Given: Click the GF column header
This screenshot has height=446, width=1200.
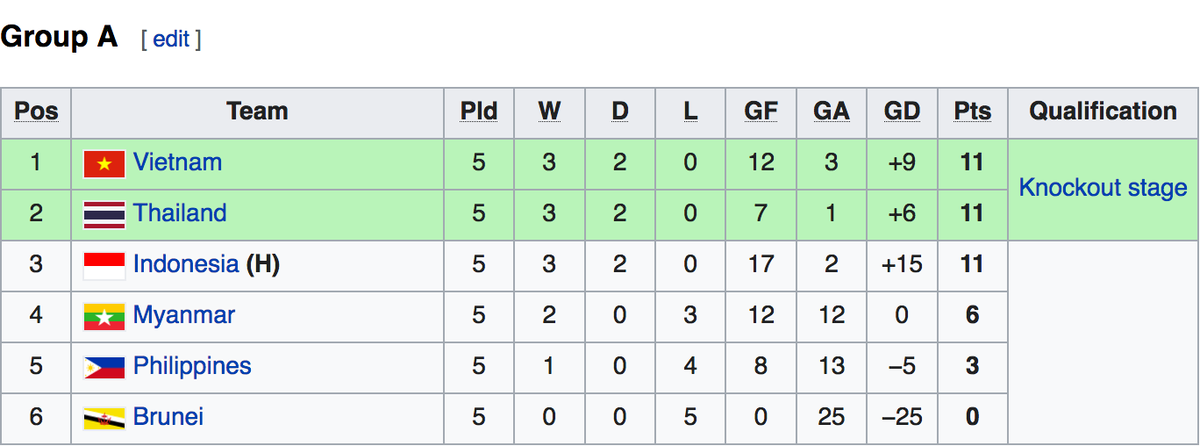Looking at the screenshot, I should 761,112.
